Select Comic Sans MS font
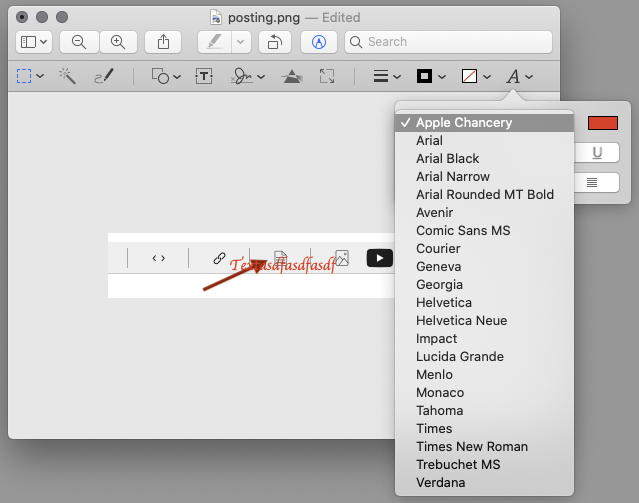The height and width of the screenshot is (503, 639). [x=485, y=230]
